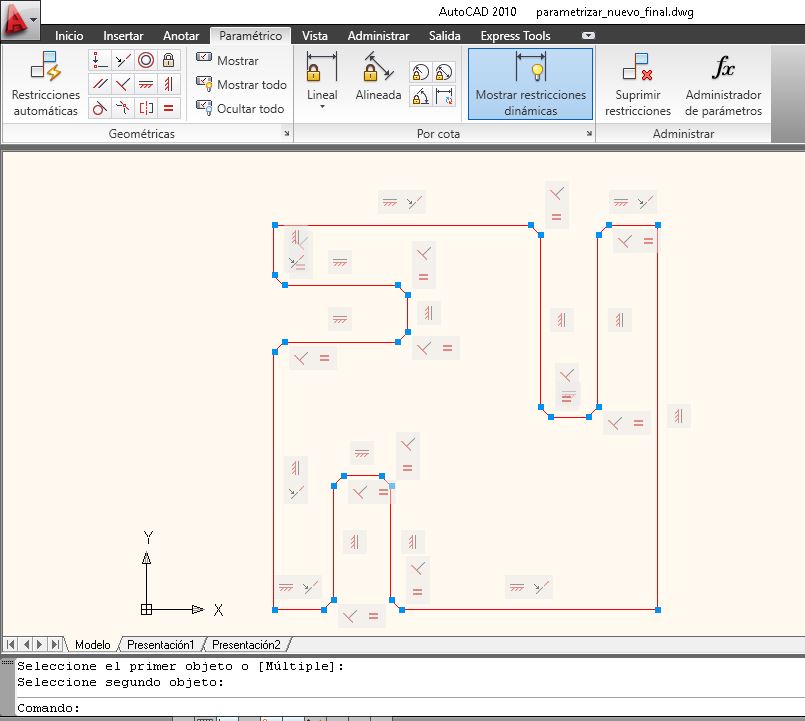This screenshot has height=721, width=805.
Task: Select the Perpendicular constraint tool
Action: pos(123,84)
